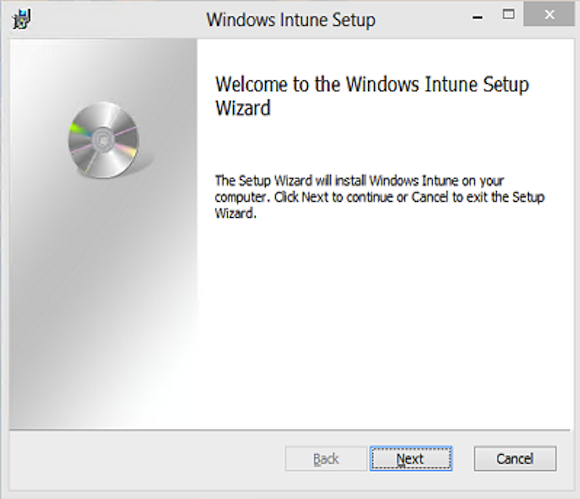Cancel the Windows Intune installation
Image resolution: width=580 pixels, height=499 pixels.
[x=515, y=459]
